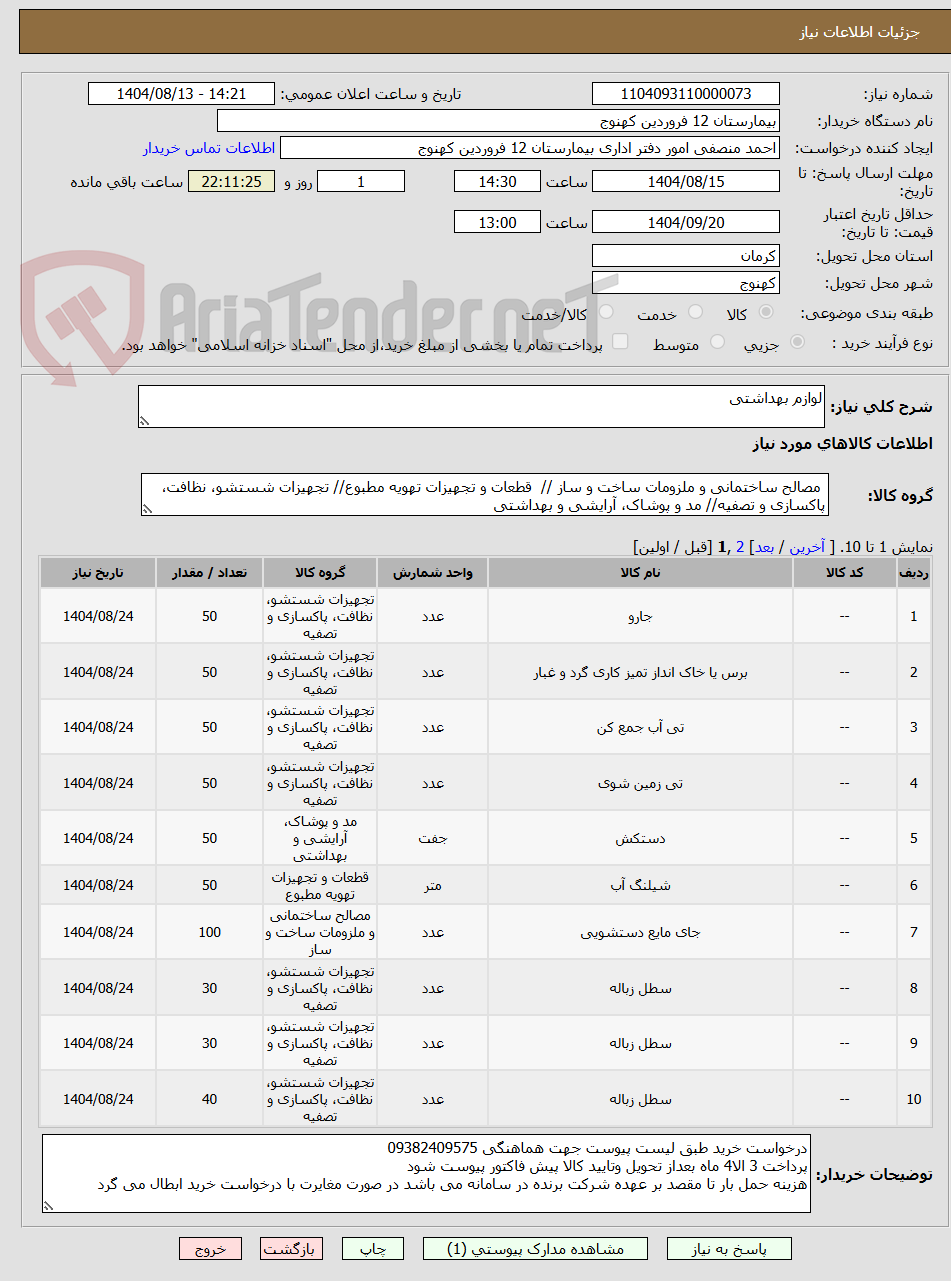Click the شهر محل تحویل field کهنوج
The height and width of the screenshot is (1281, 951).
(686, 282)
